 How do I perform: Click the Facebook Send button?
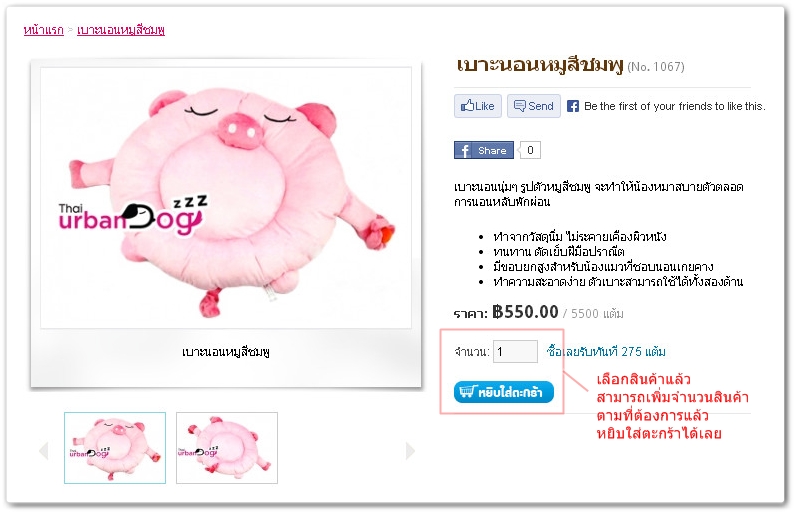pyautogui.click(x=533, y=106)
